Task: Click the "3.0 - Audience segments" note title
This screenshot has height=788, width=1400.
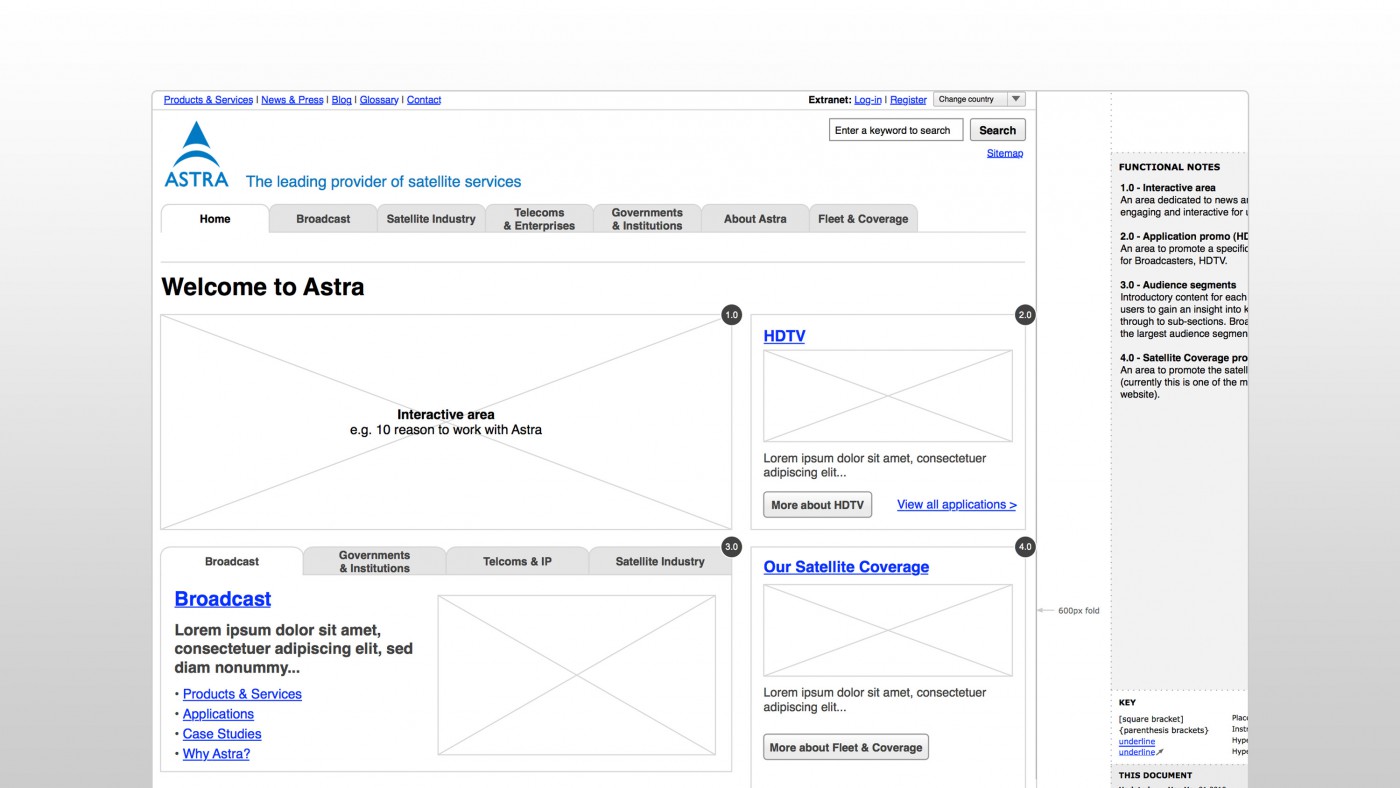Action: (x=1178, y=285)
